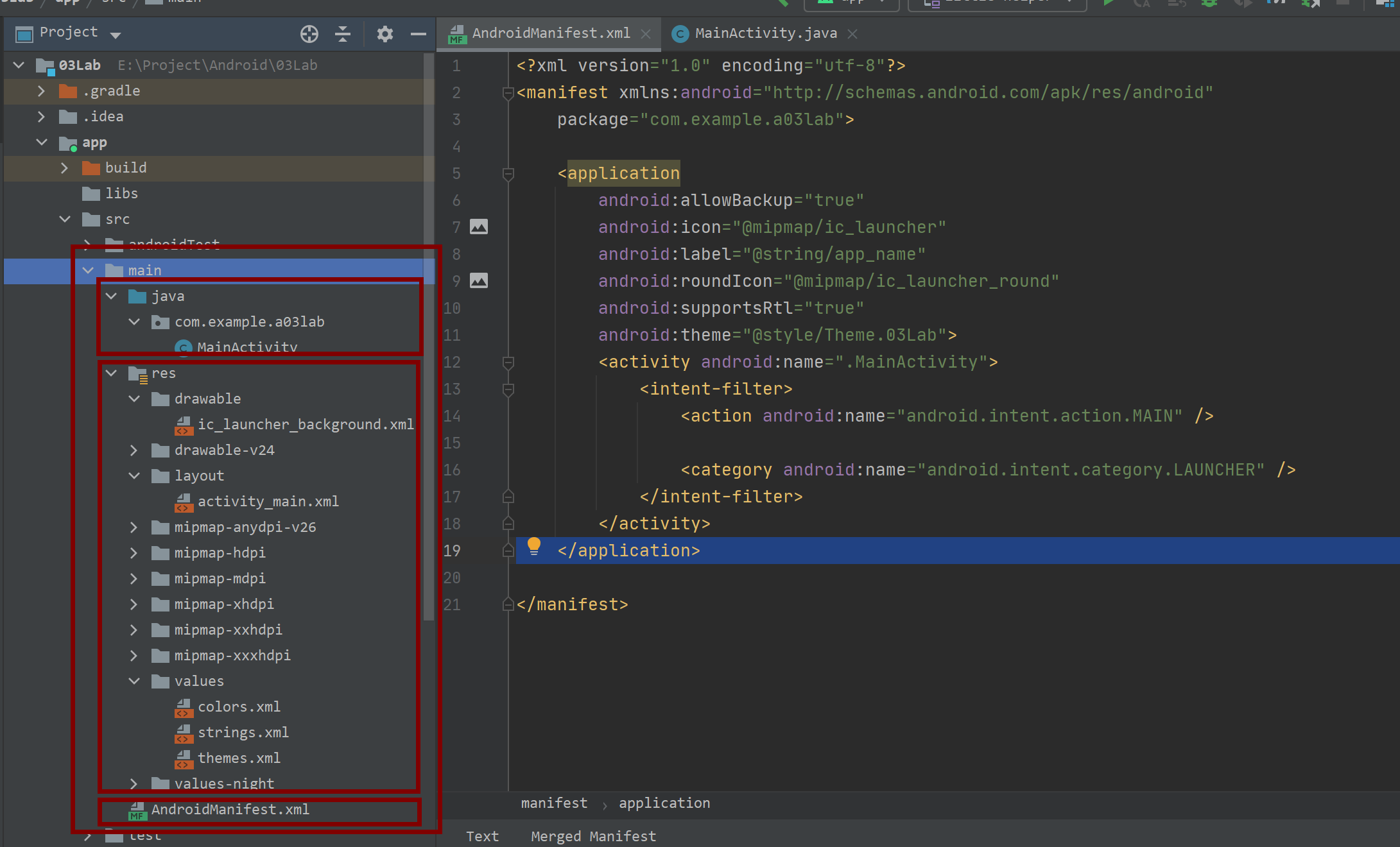Expand the .gradle folder
Image resolution: width=1400 pixels, height=847 pixels.
click(41, 90)
